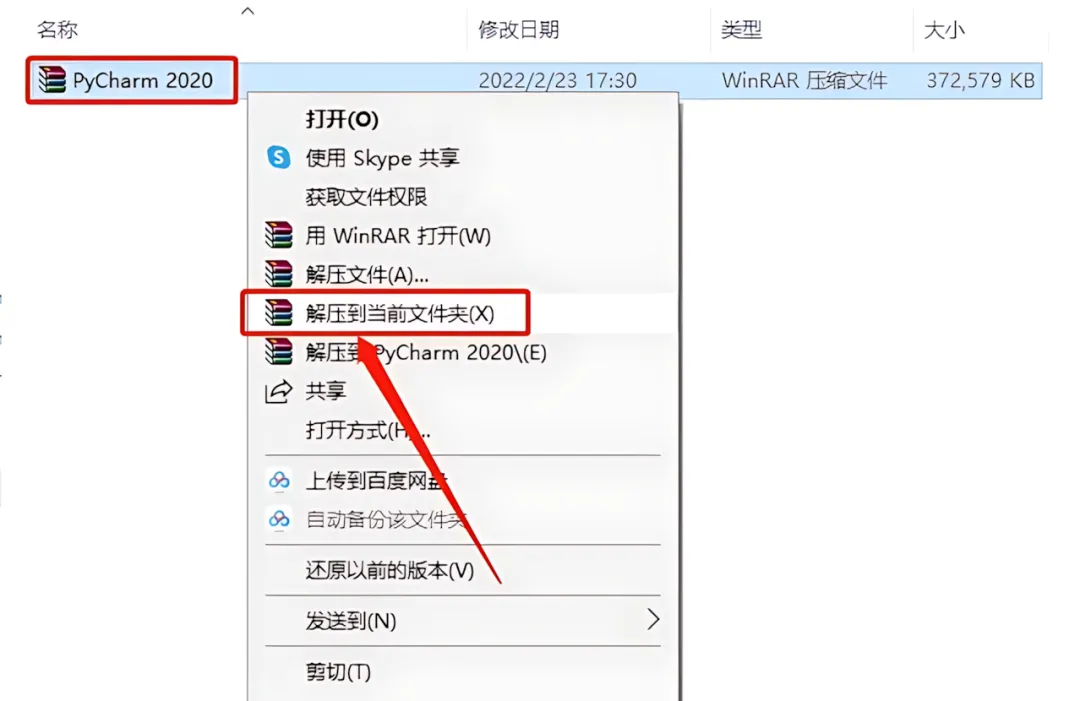Click WinRAR icon beside 解压到 PyCharm 2020\(E)
This screenshot has height=701, width=1080.
278,352
